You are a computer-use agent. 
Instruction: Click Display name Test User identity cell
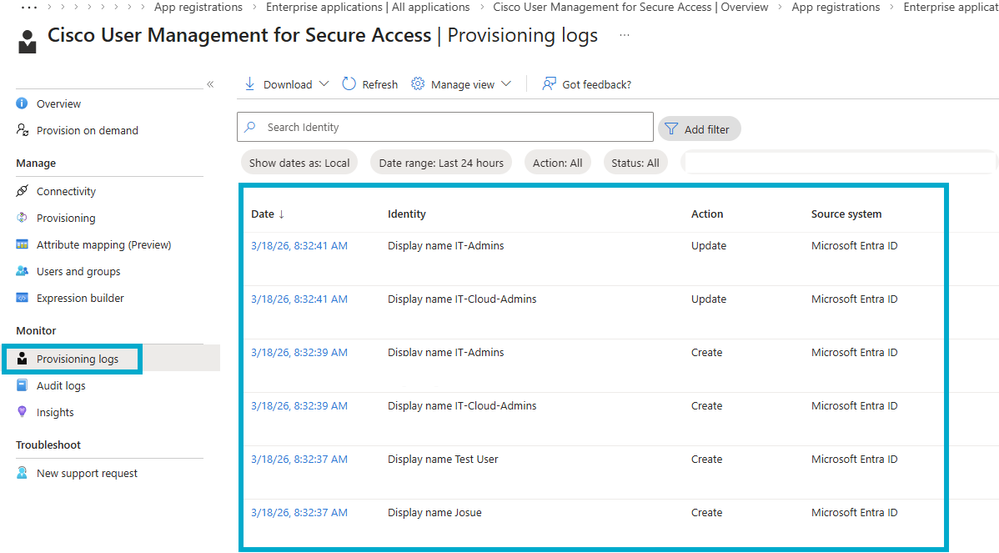443,459
